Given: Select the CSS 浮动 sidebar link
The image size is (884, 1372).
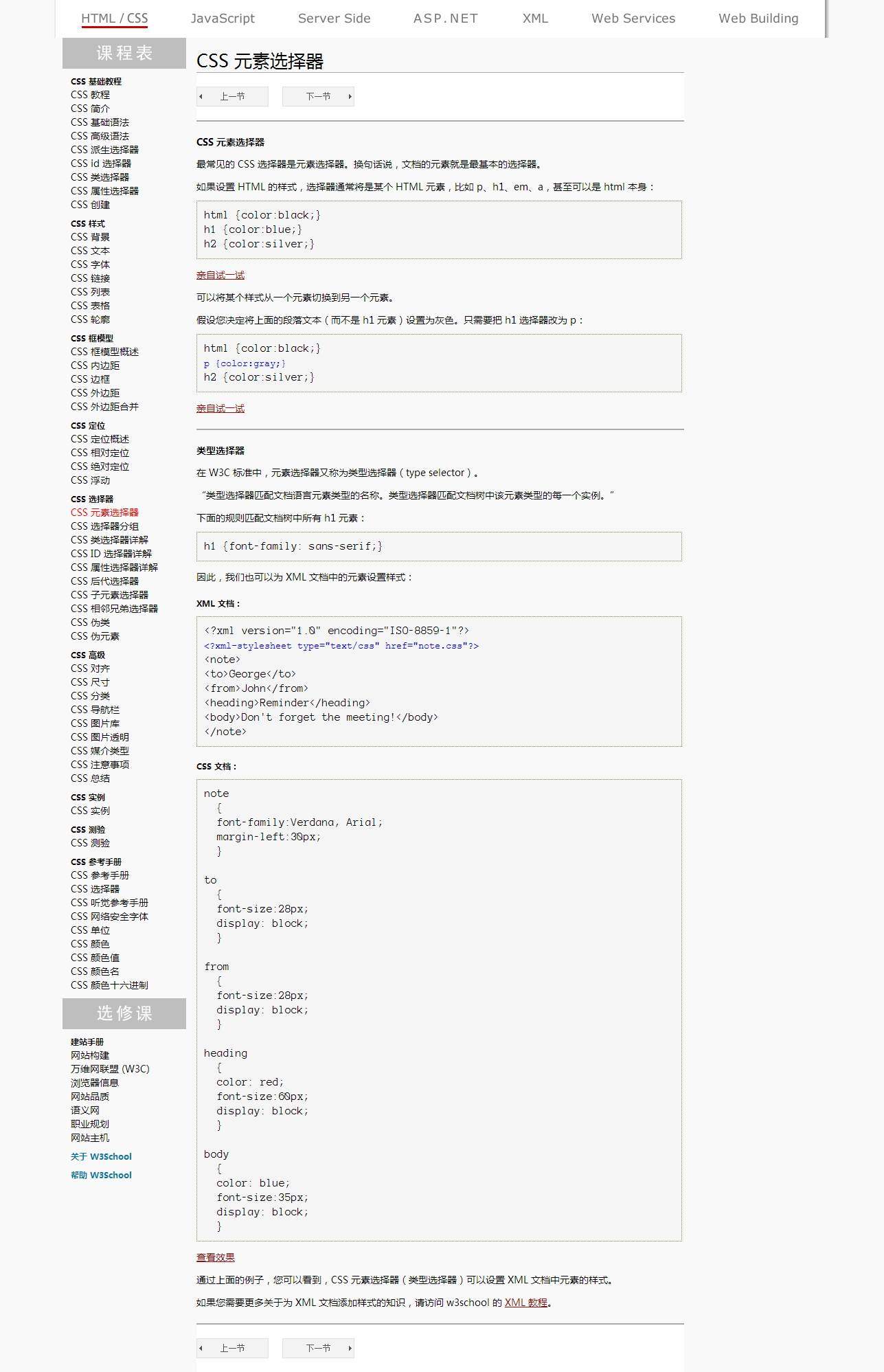Looking at the screenshot, I should (90, 480).
